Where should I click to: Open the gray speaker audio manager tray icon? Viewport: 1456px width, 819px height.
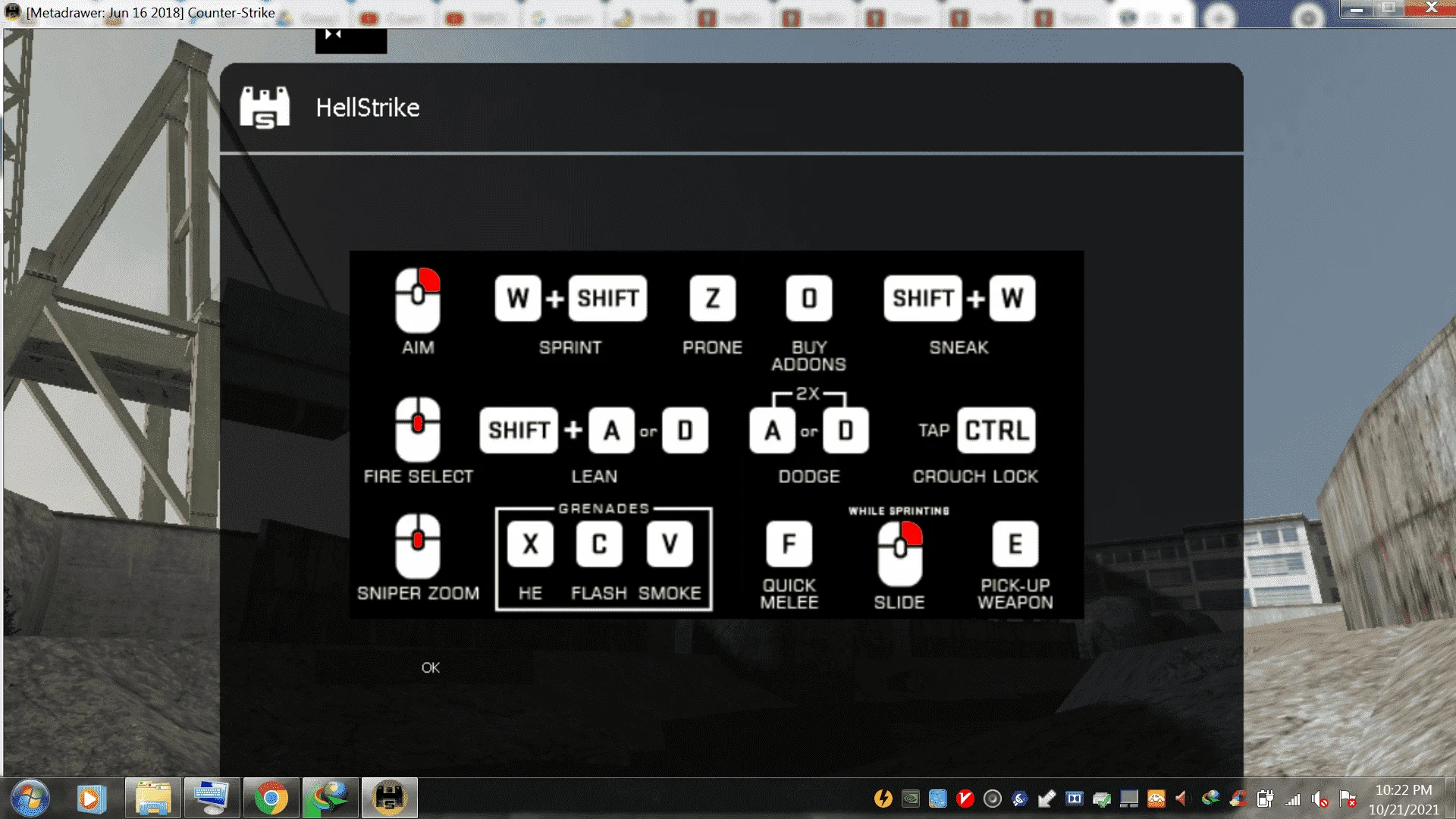pyautogui.click(x=993, y=799)
